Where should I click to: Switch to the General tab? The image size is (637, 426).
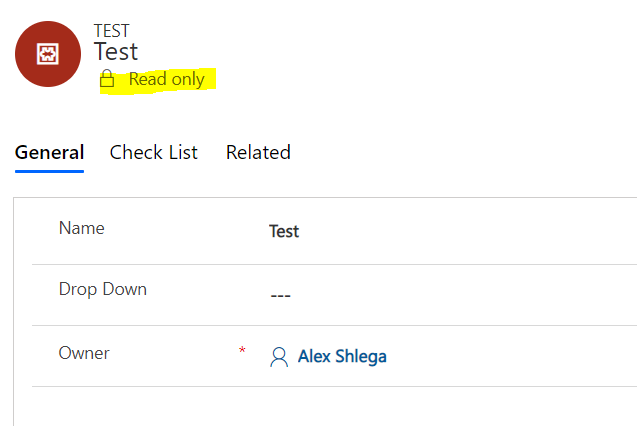coord(49,153)
